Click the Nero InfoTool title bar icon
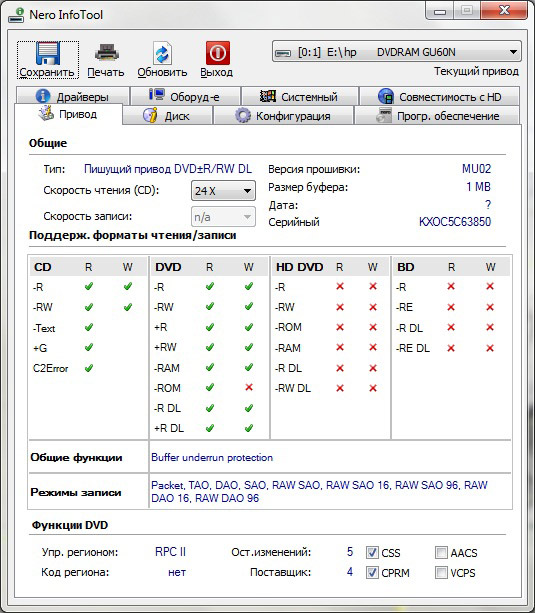The image size is (535, 613). [x=16, y=15]
